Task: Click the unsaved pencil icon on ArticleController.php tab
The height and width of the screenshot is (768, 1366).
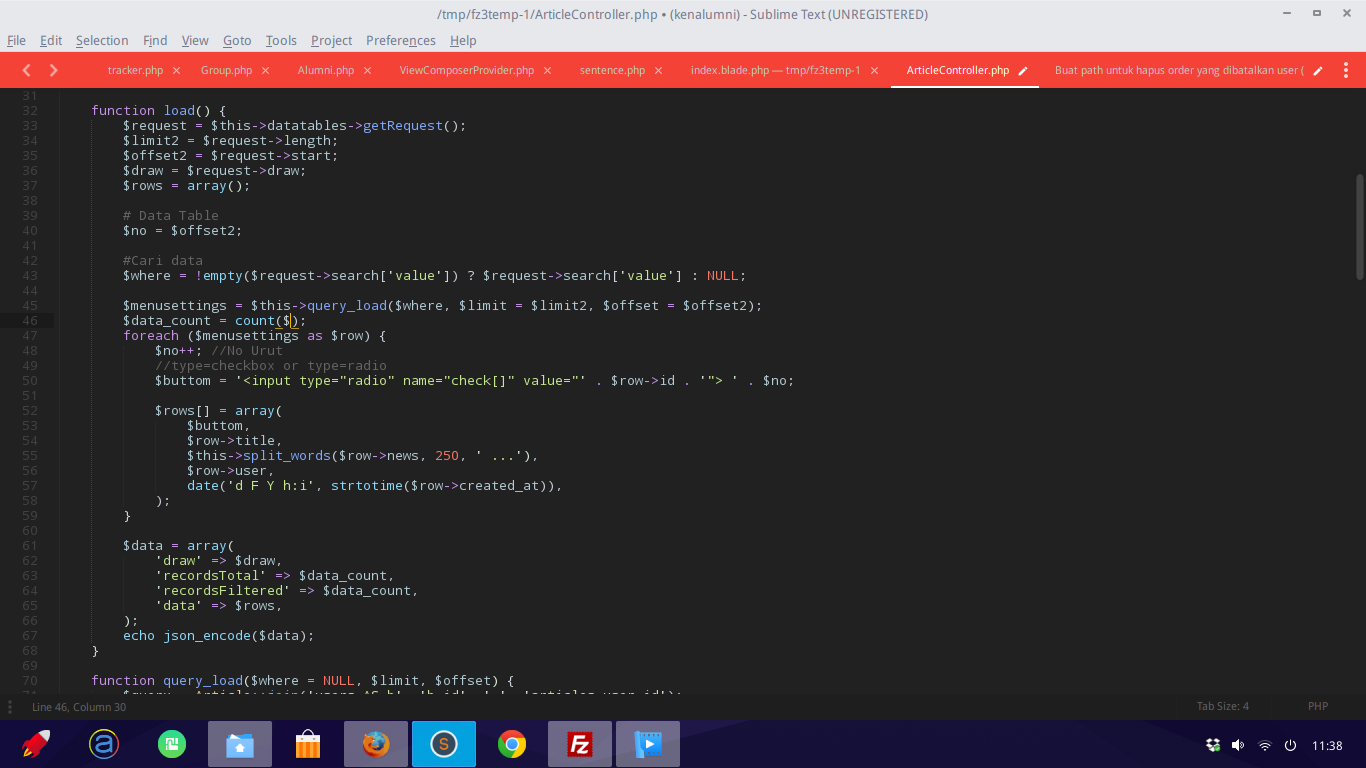Action: coord(1023,71)
